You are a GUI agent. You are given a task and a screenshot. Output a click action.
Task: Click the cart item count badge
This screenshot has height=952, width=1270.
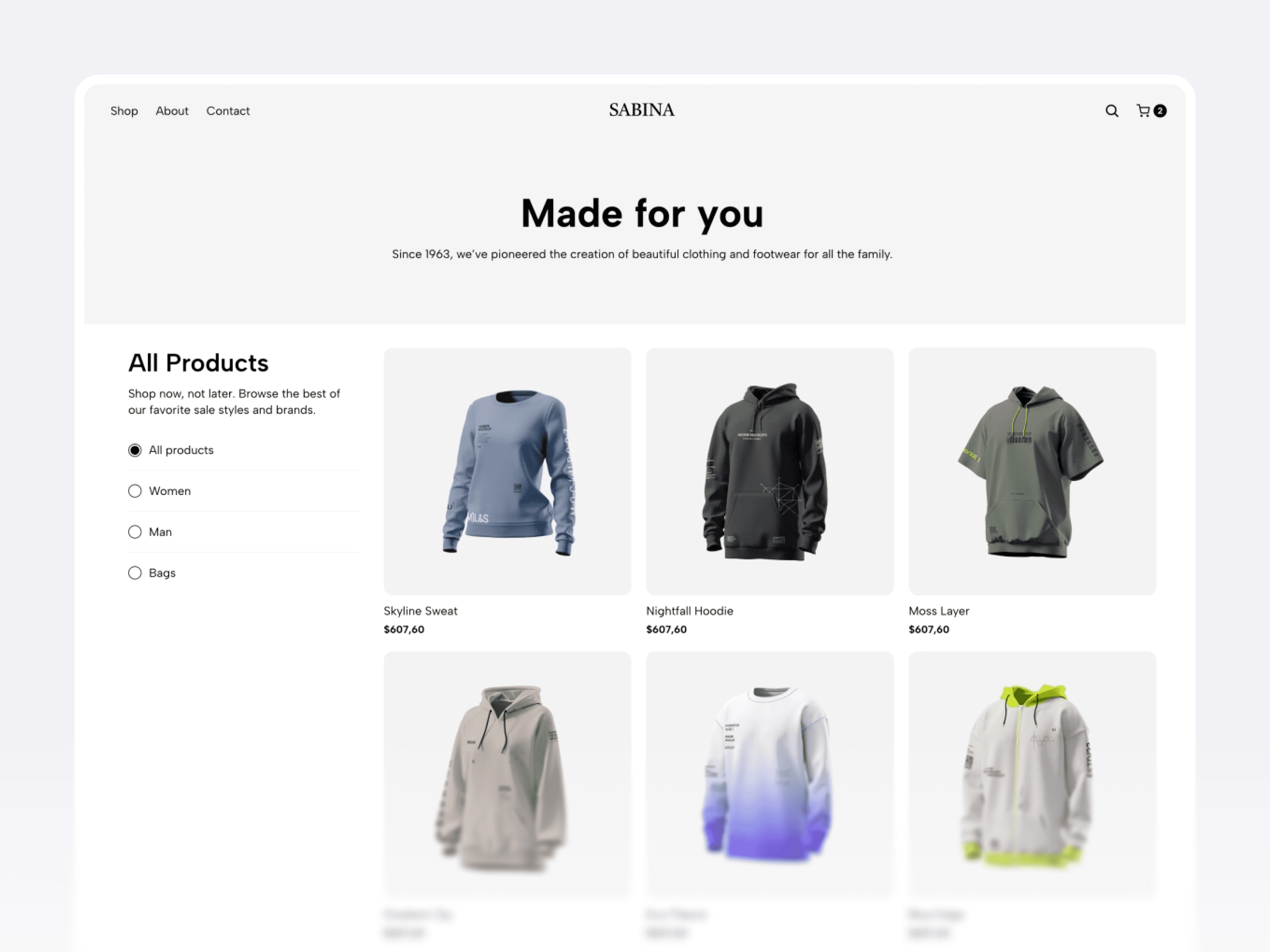click(x=1160, y=111)
